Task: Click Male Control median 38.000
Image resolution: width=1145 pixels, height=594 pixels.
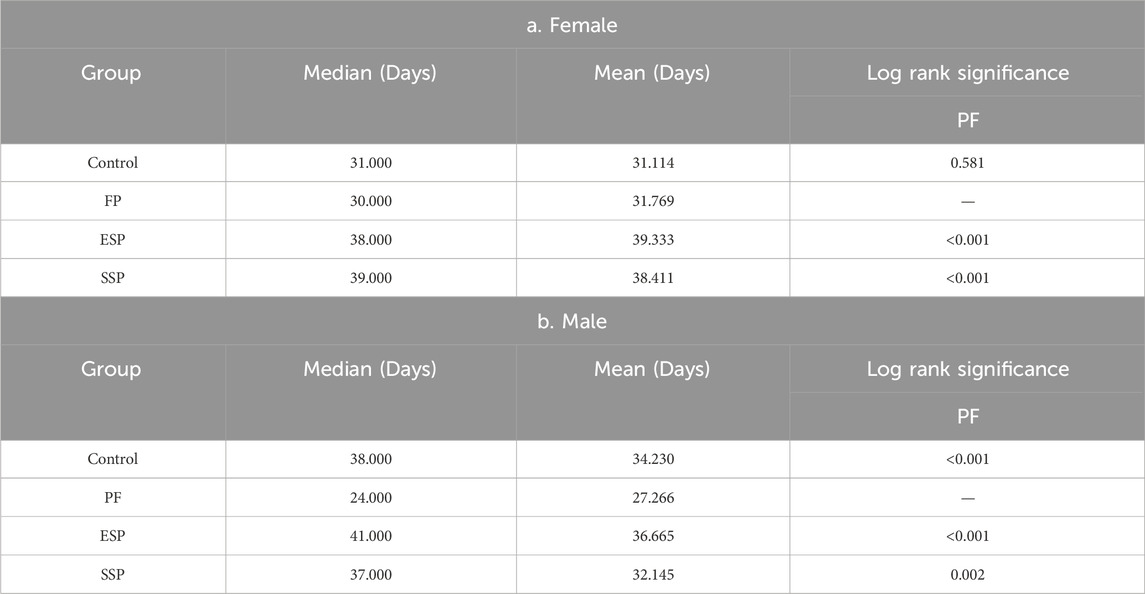Action: (x=371, y=459)
